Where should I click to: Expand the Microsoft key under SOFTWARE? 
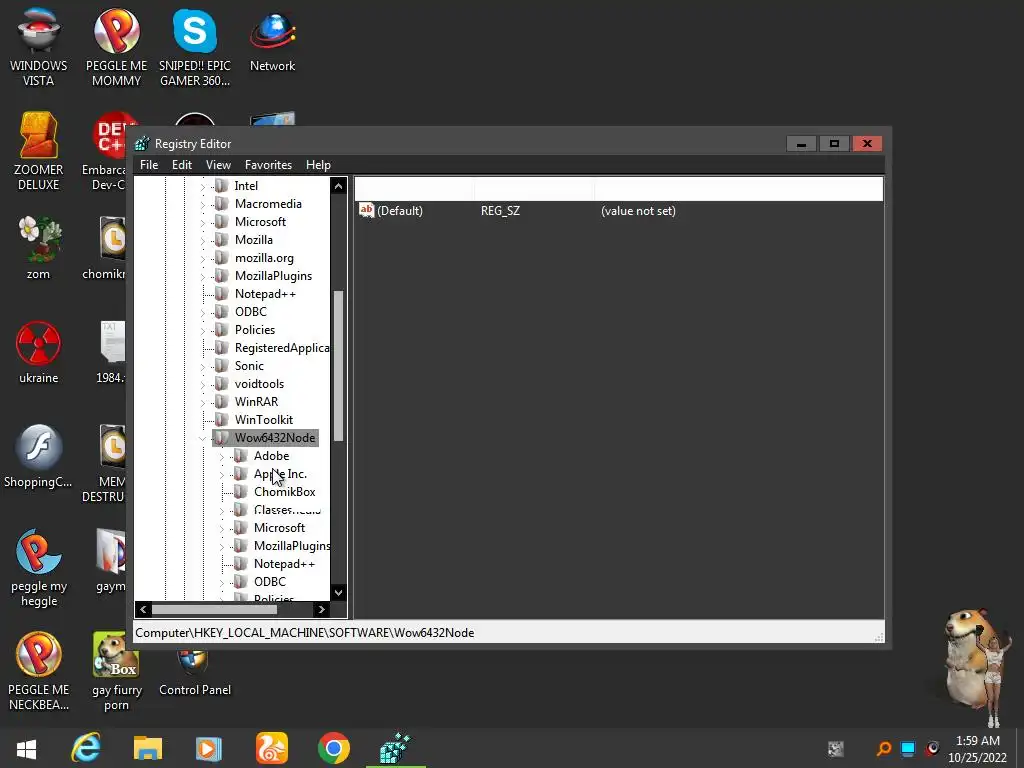(x=202, y=222)
